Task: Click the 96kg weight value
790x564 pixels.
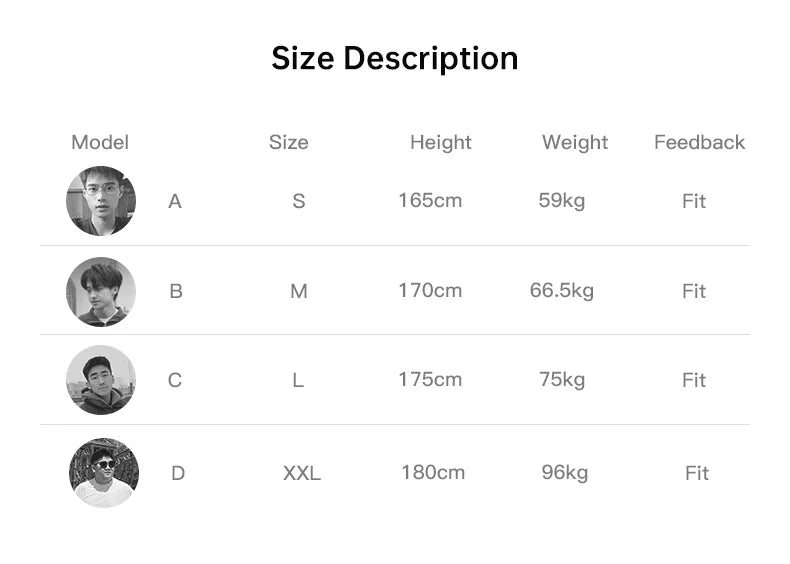Action: coord(565,472)
